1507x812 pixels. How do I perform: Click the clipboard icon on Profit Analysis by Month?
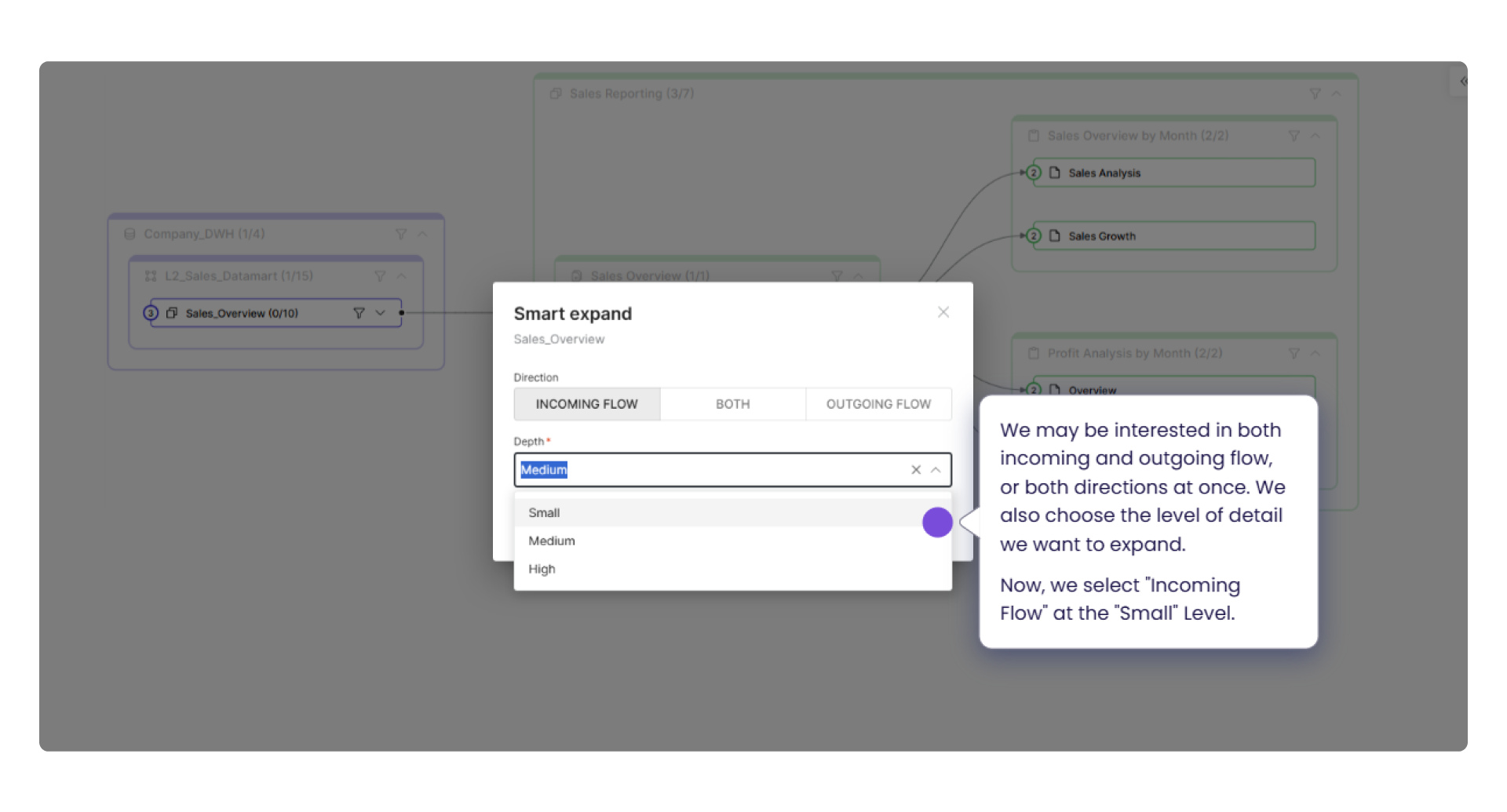[x=1034, y=353]
